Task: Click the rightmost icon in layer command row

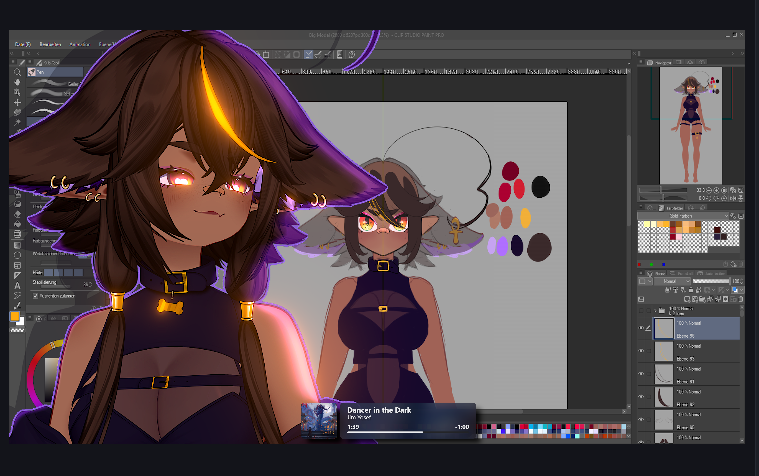Action: (x=741, y=299)
